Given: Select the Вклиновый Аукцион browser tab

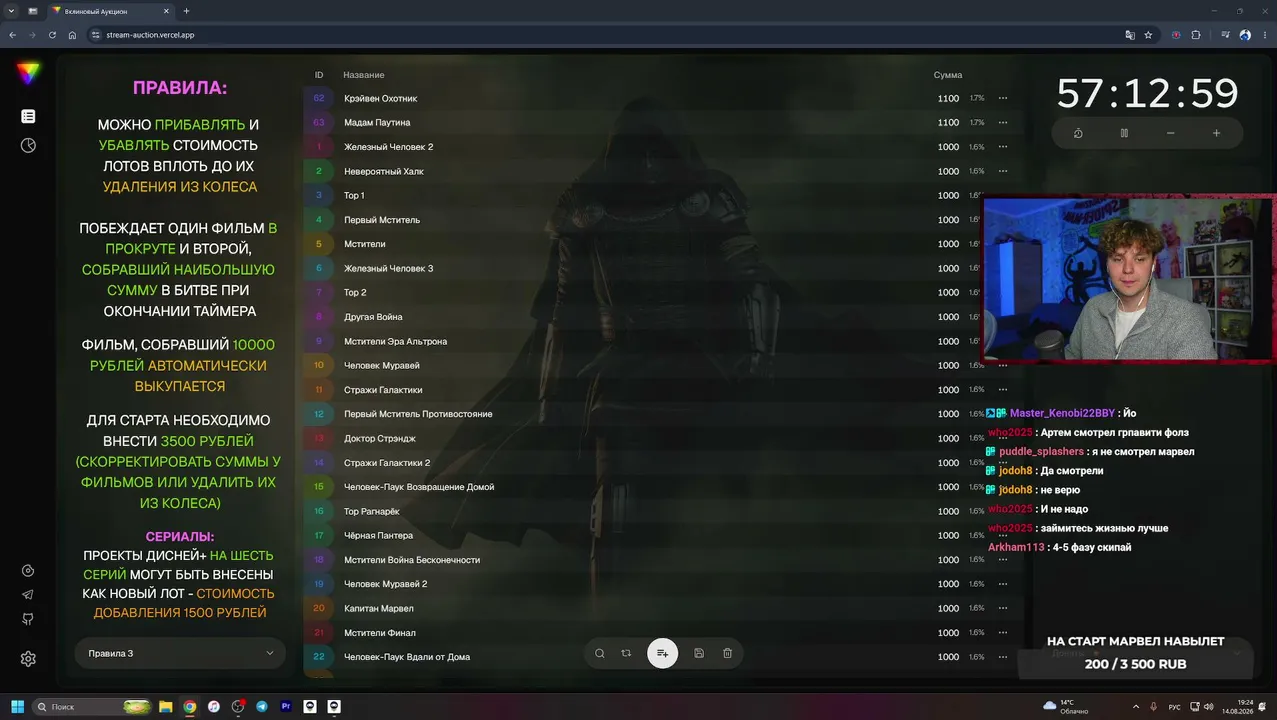Looking at the screenshot, I should point(112,11).
